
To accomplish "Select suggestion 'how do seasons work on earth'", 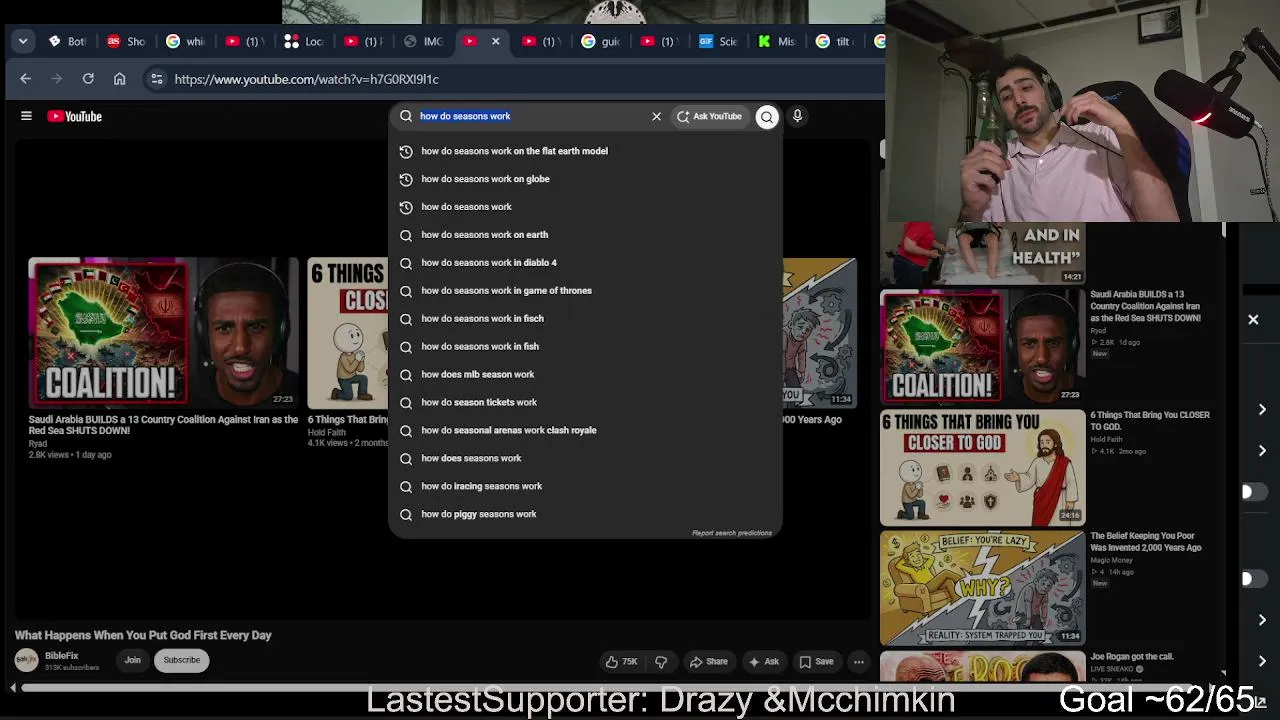I will (x=585, y=235).
